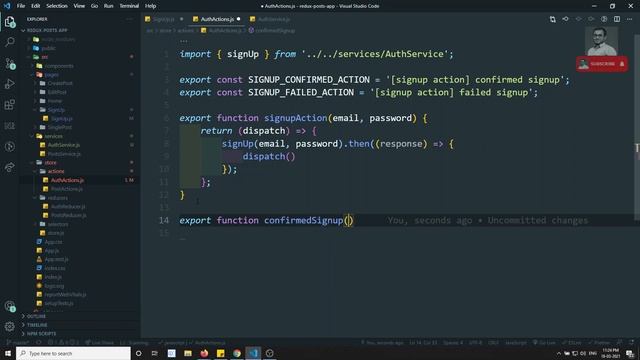Open the Source Control view
Image resolution: width=640 pixels, height=360 pixels.
point(10,63)
